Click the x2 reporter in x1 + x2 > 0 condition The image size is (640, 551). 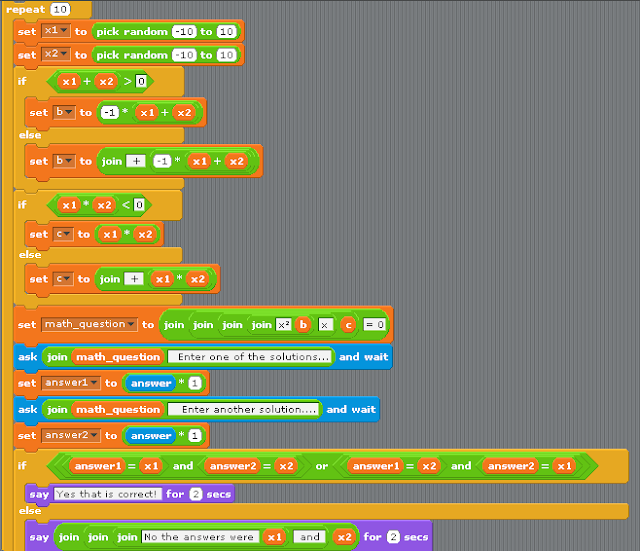tap(106, 82)
